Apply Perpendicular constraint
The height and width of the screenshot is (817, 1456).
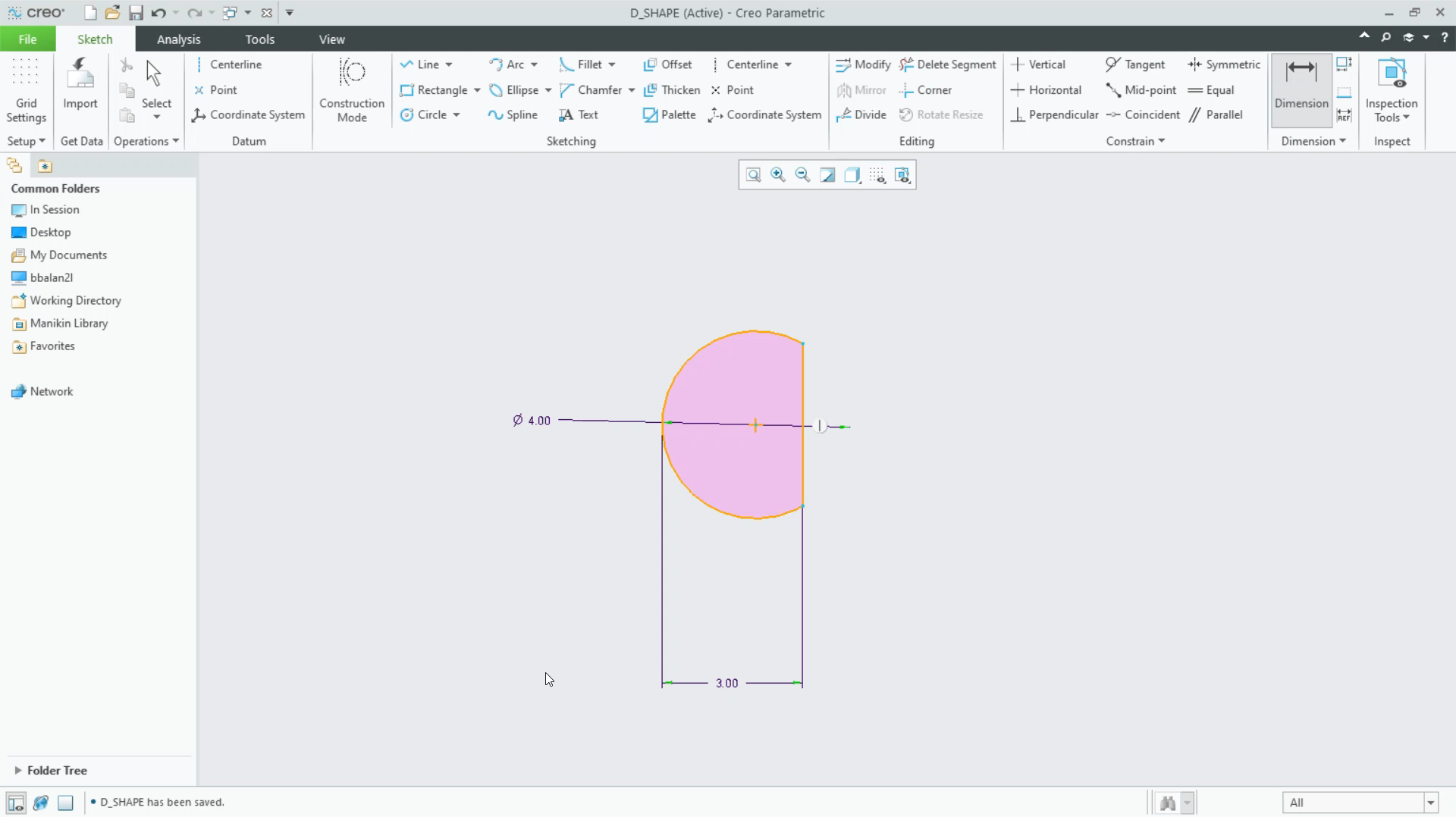click(1055, 114)
